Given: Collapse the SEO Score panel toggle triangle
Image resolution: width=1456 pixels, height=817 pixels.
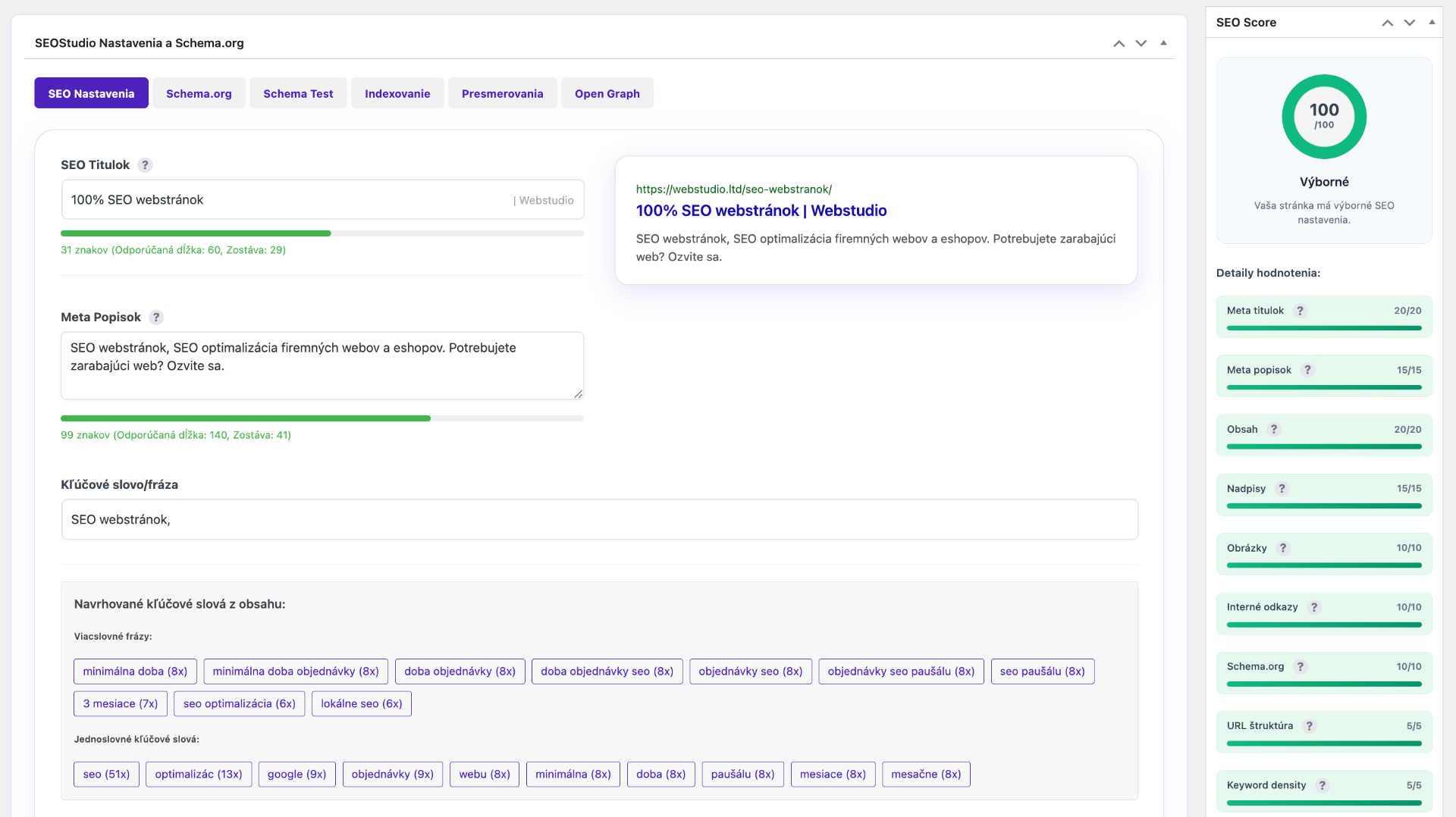Looking at the screenshot, I should click(1432, 22).
